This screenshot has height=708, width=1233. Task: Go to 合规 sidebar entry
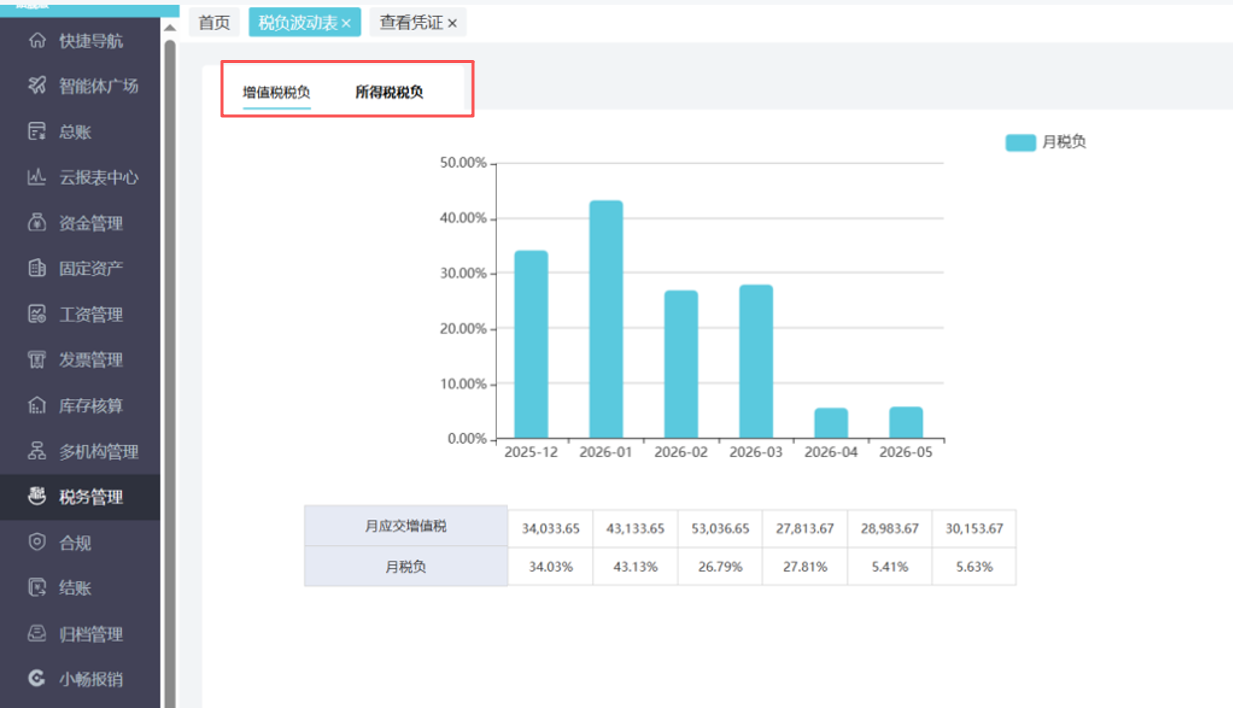click(80, 542)
